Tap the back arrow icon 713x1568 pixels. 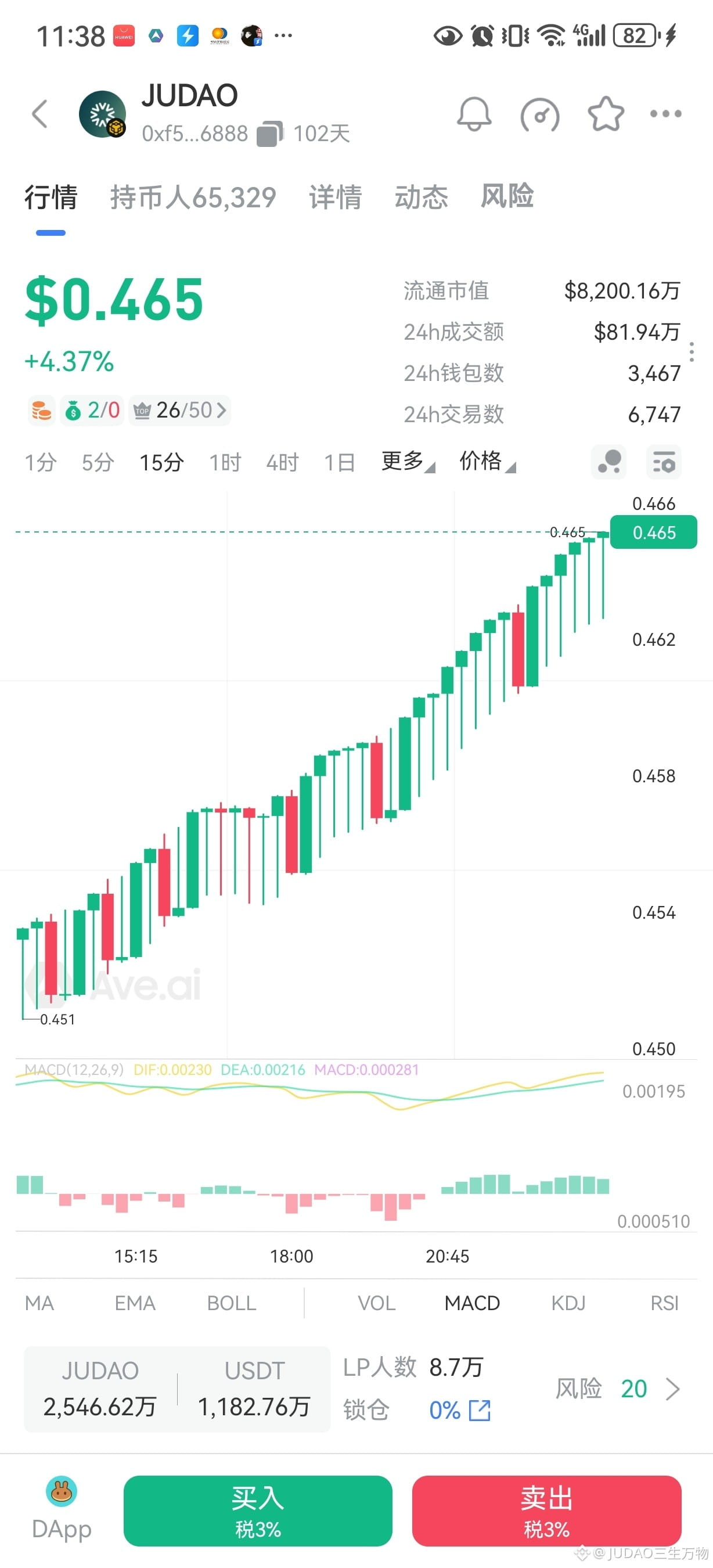[39, 114]
